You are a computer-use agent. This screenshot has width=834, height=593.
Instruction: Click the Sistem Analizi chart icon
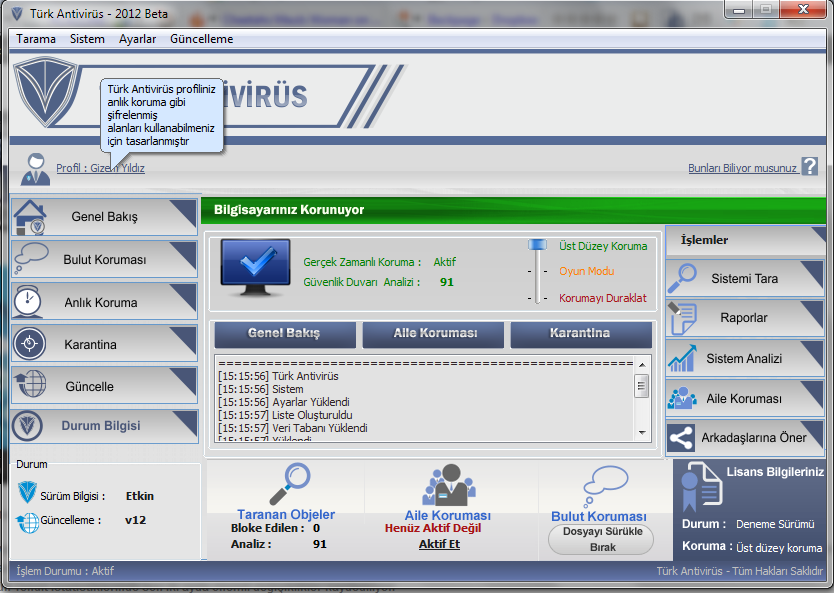pos(684,358)
